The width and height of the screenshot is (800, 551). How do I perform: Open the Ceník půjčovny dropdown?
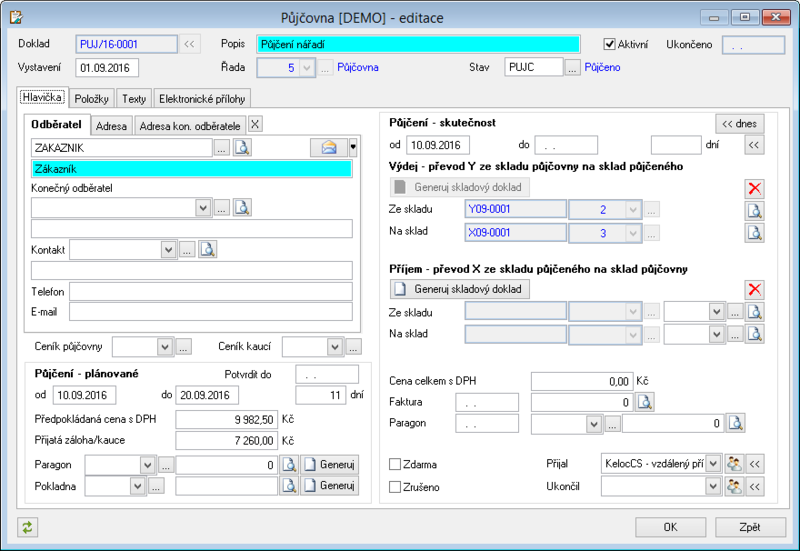pyautogui.click(x=165, y=347)
